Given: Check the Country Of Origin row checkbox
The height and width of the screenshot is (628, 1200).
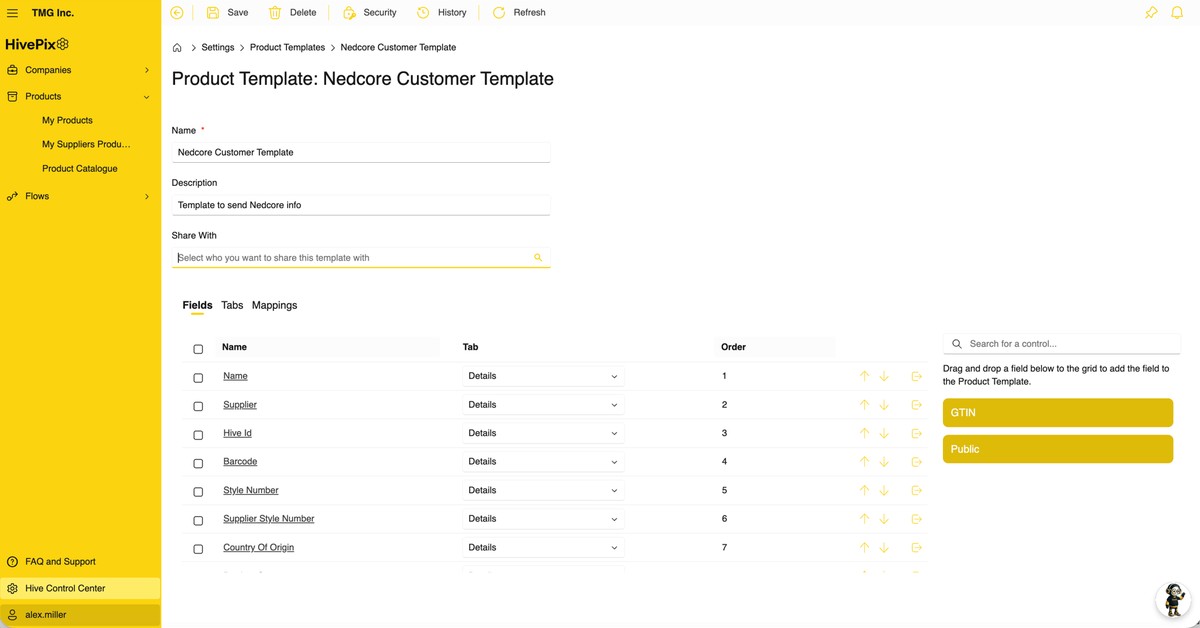Looking at the screenshot, I should pyautogui.click(x=198, y=549).
